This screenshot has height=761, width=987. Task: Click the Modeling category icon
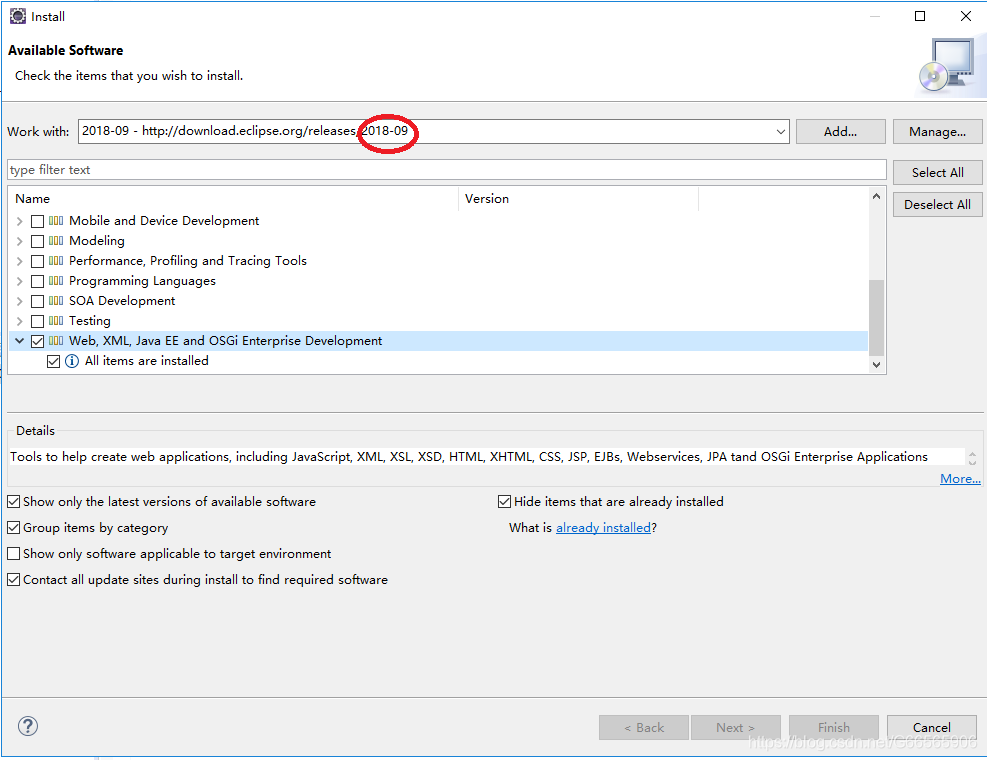tap(56, 241)
